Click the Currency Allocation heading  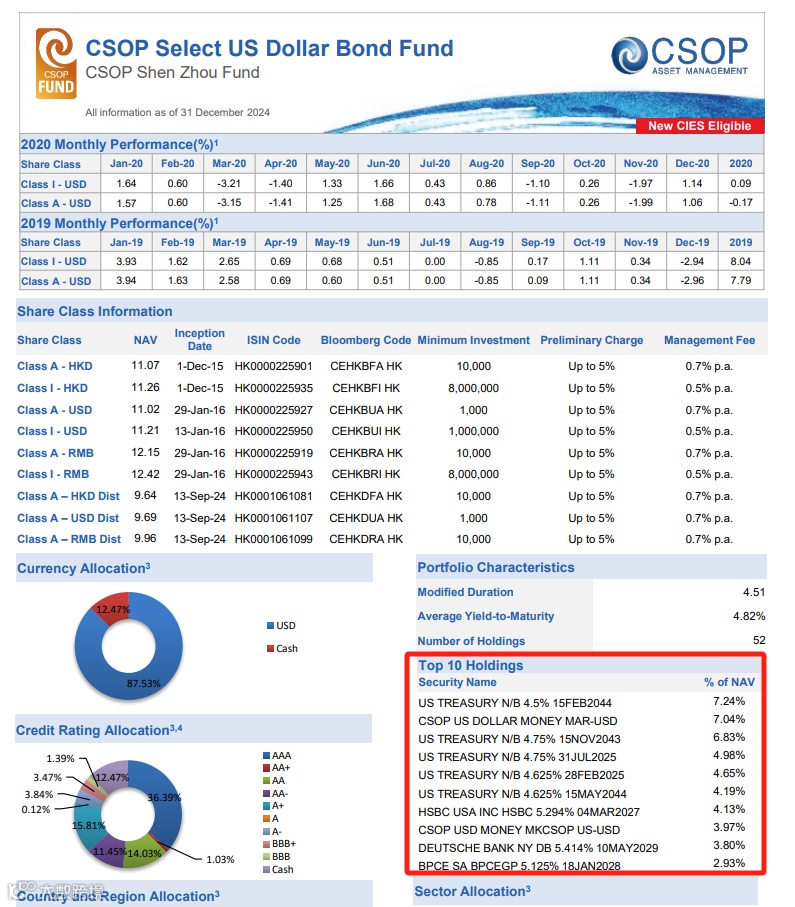click(84, 568)
